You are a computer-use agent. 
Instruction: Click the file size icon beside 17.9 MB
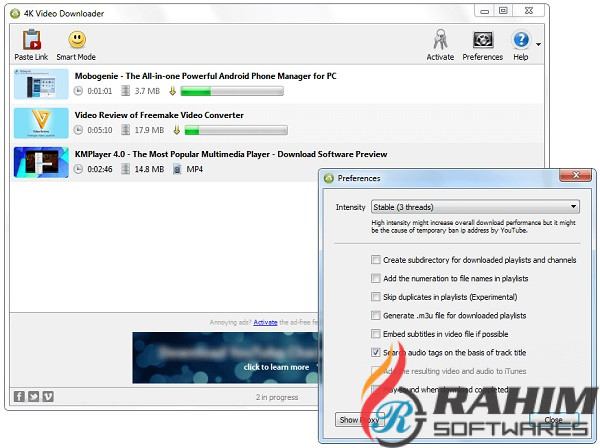[125, 130]
